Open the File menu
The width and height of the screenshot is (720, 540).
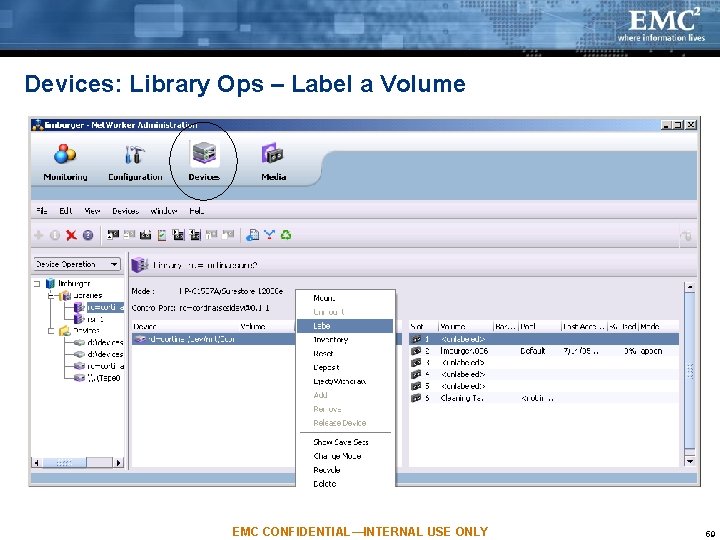point(41,211)
